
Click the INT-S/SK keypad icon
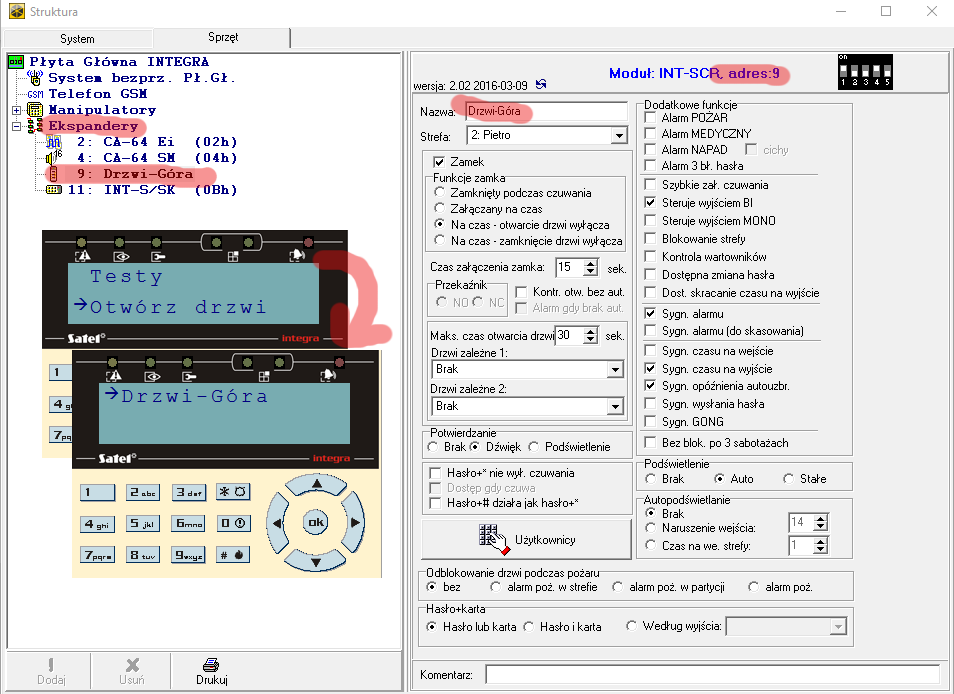point(54,190)
